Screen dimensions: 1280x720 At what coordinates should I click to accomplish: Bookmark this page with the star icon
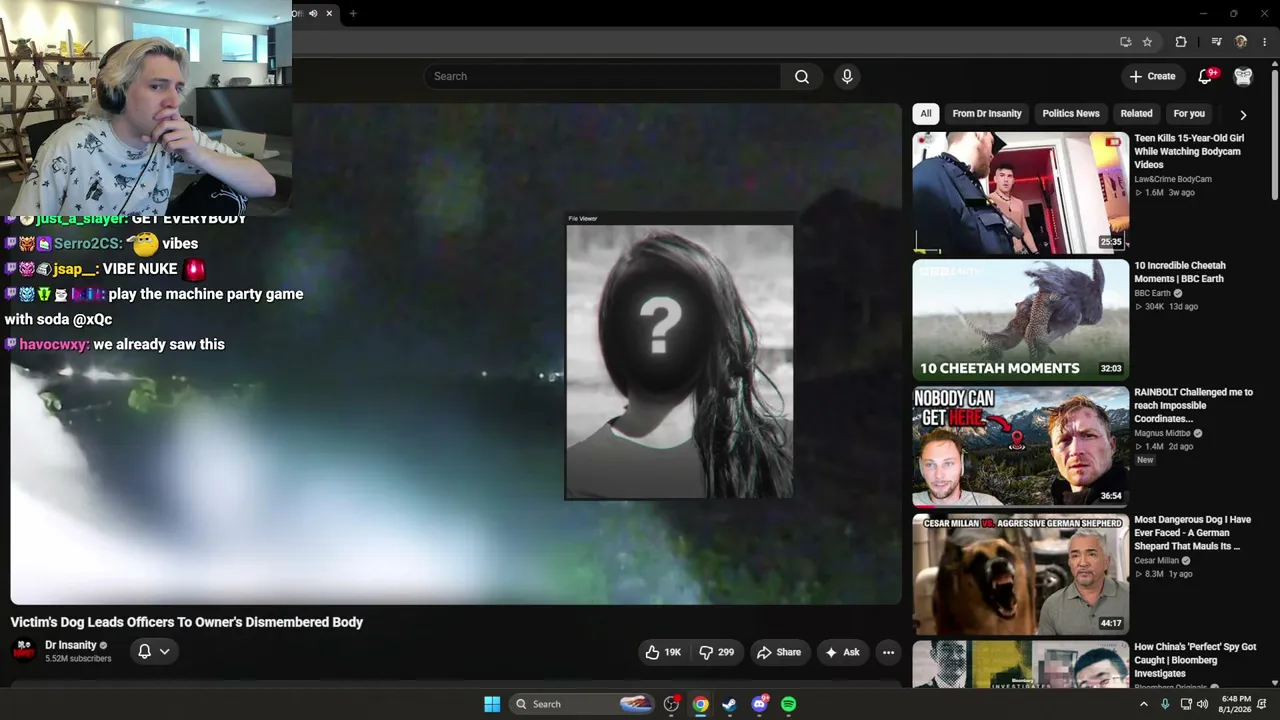1147,42
